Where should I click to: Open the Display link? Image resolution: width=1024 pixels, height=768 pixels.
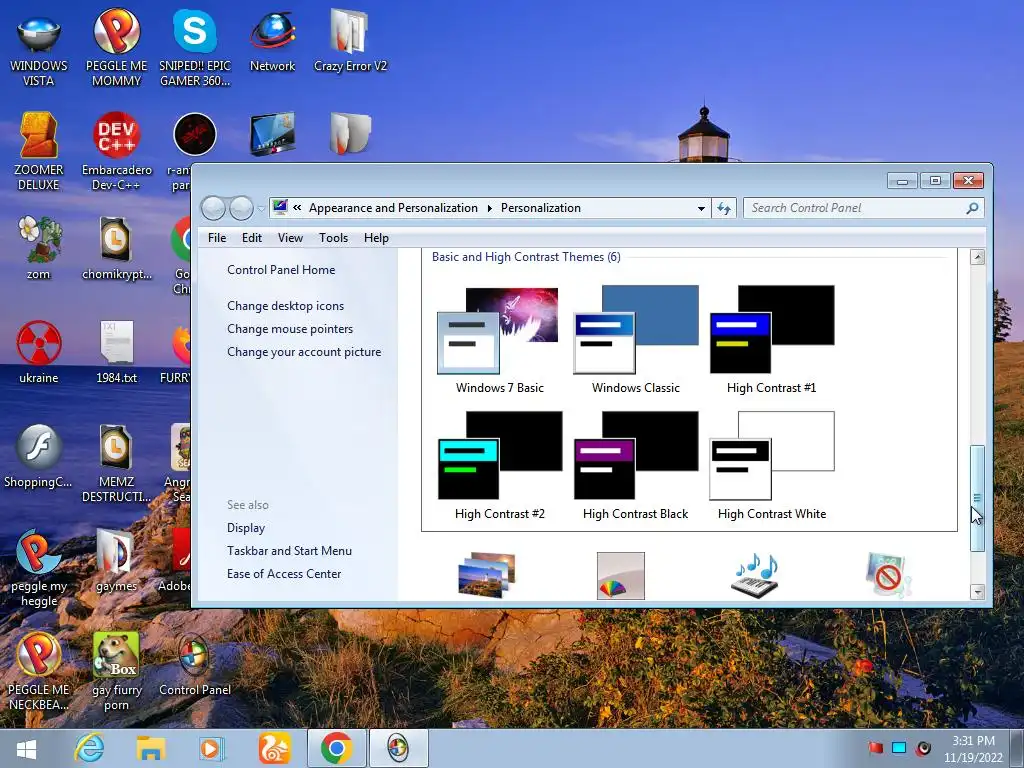coord(246,528)
